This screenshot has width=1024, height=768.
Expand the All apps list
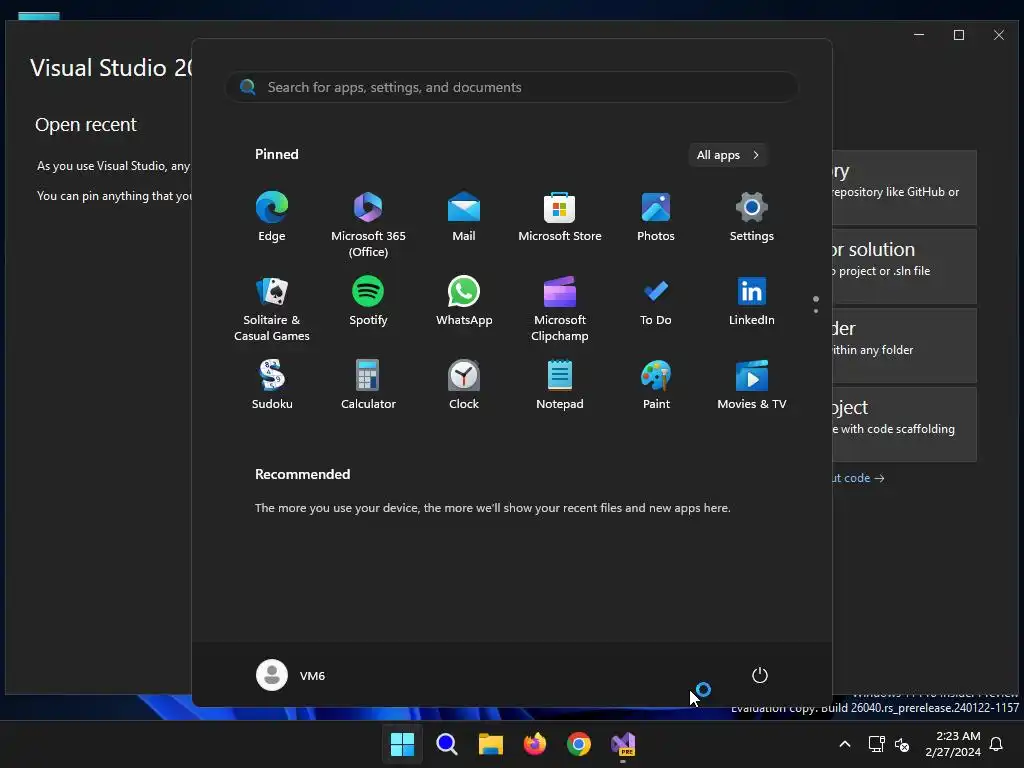[x=728, y=155]
